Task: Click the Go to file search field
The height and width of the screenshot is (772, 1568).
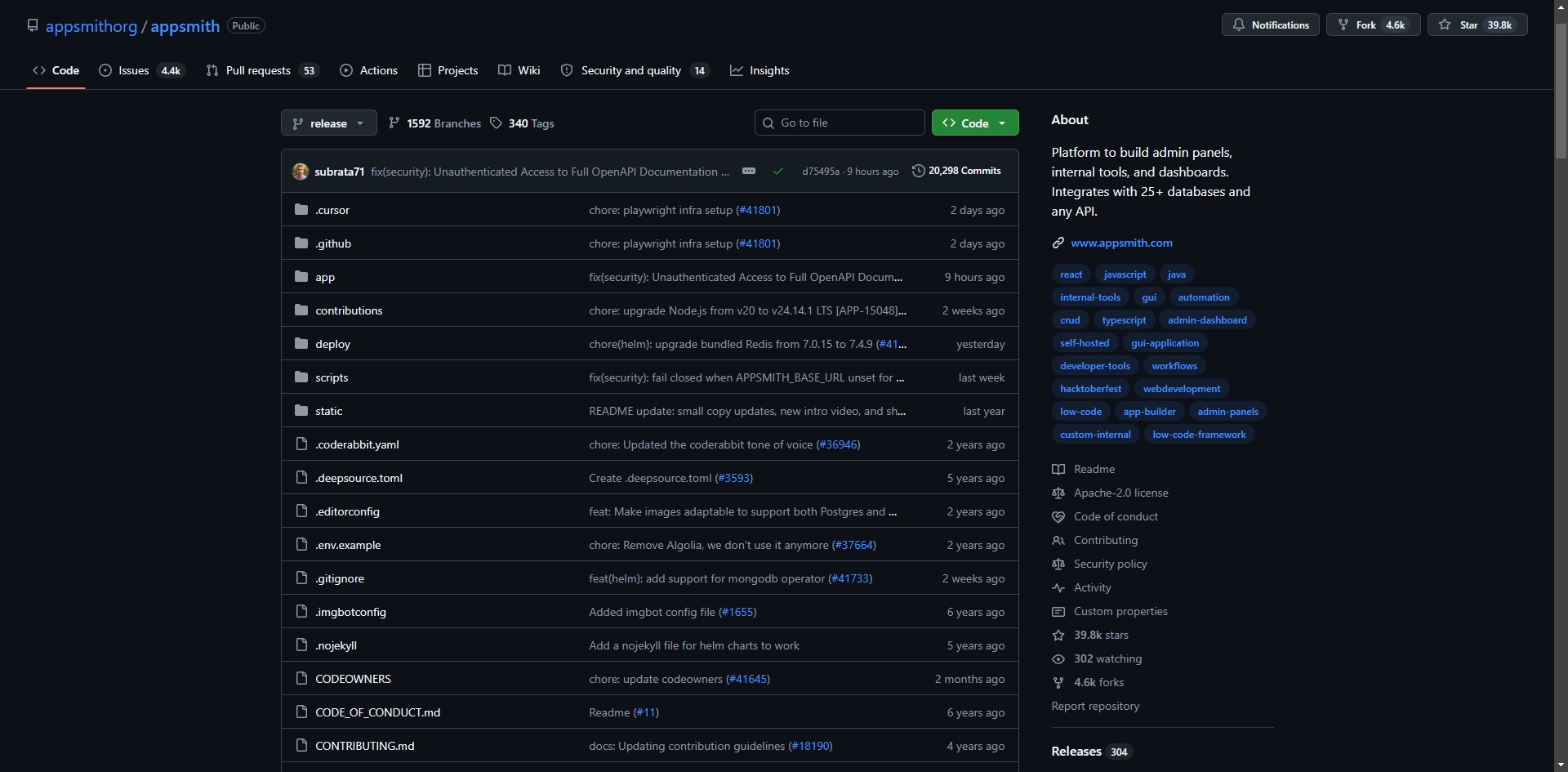Action: tap(840, 123)
